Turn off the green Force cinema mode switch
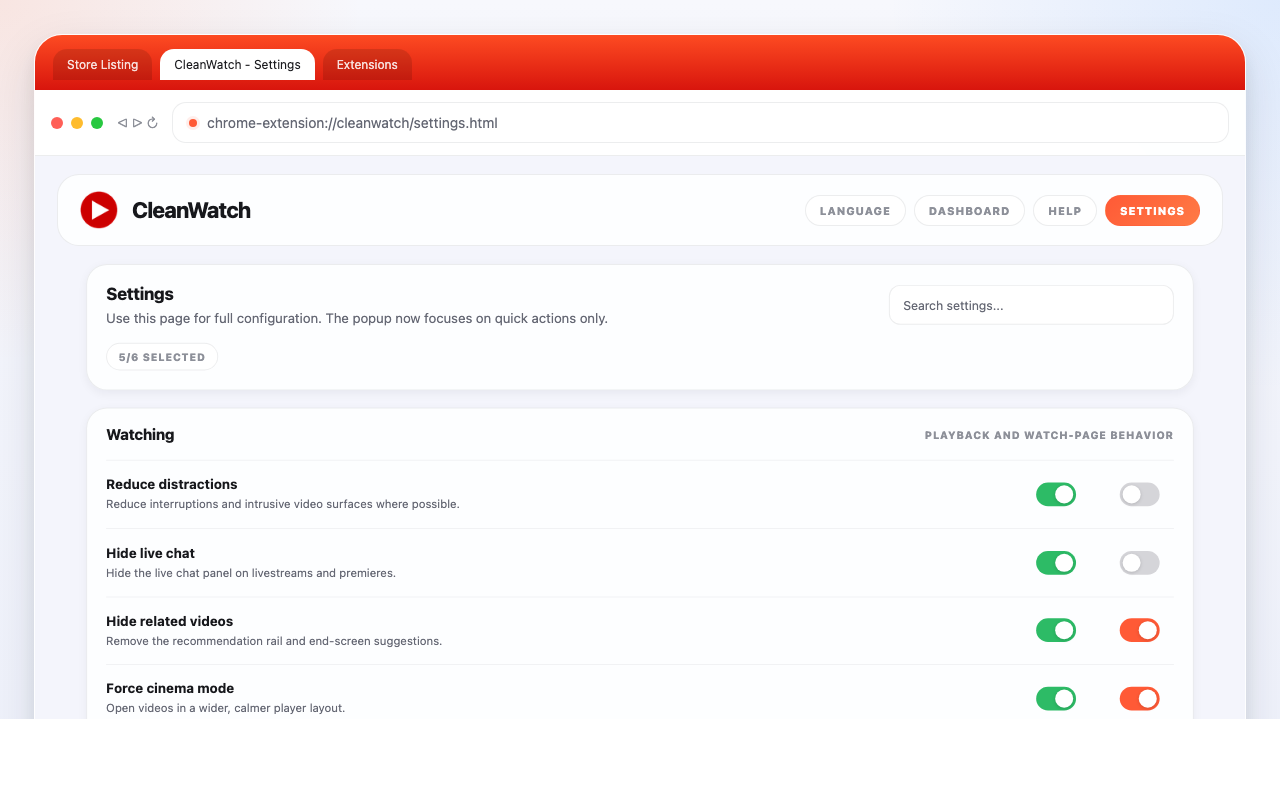The width and height of the screenshot is (1280, 800). click(1055, 698)
